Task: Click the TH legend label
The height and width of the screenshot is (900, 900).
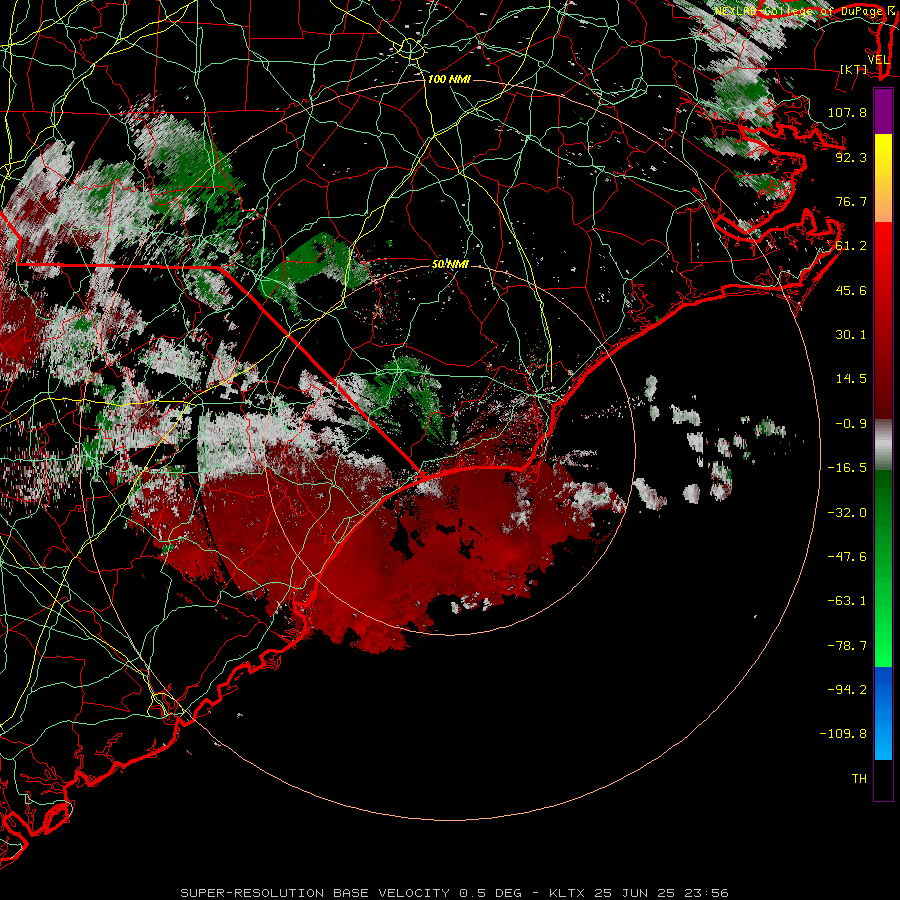Action: (x=859, y=779)
